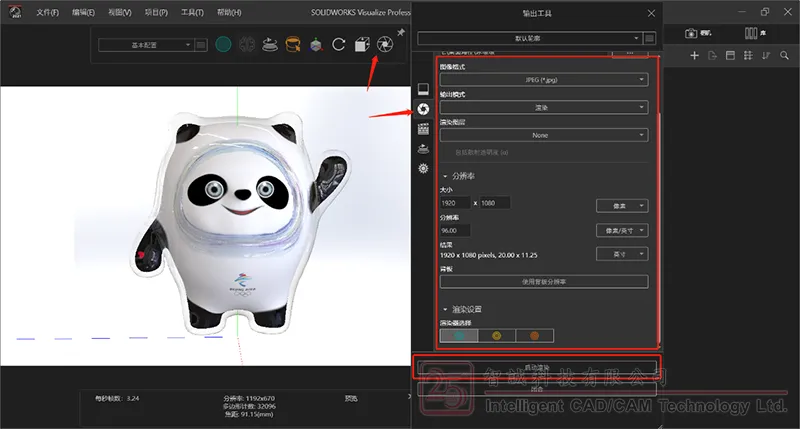Open the 像素 size unit dropdown
800x429 pixels.
coord(622,206)
